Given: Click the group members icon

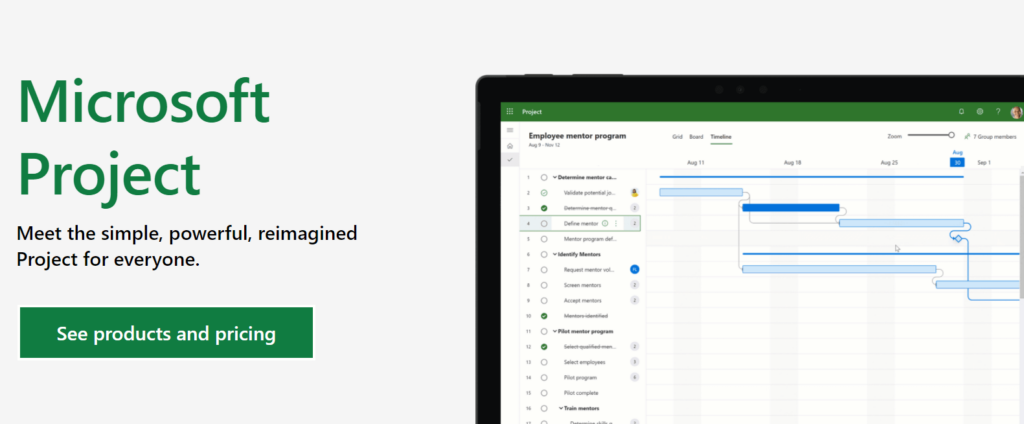Looking at the screenshot, I should tap(967, 137).
